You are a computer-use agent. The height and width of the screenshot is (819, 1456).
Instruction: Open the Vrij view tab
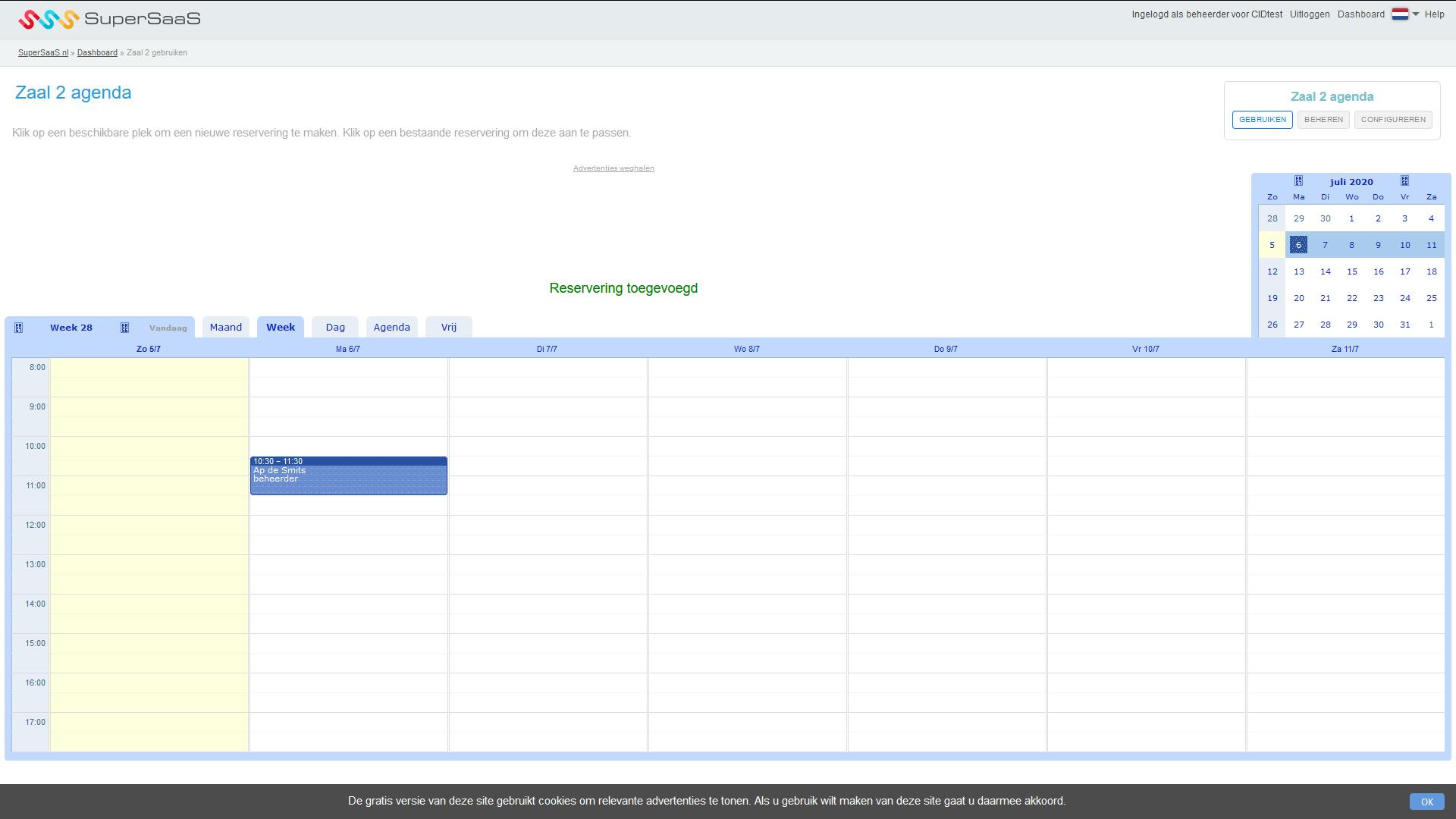pyautogui.click(x=449, y=328)
